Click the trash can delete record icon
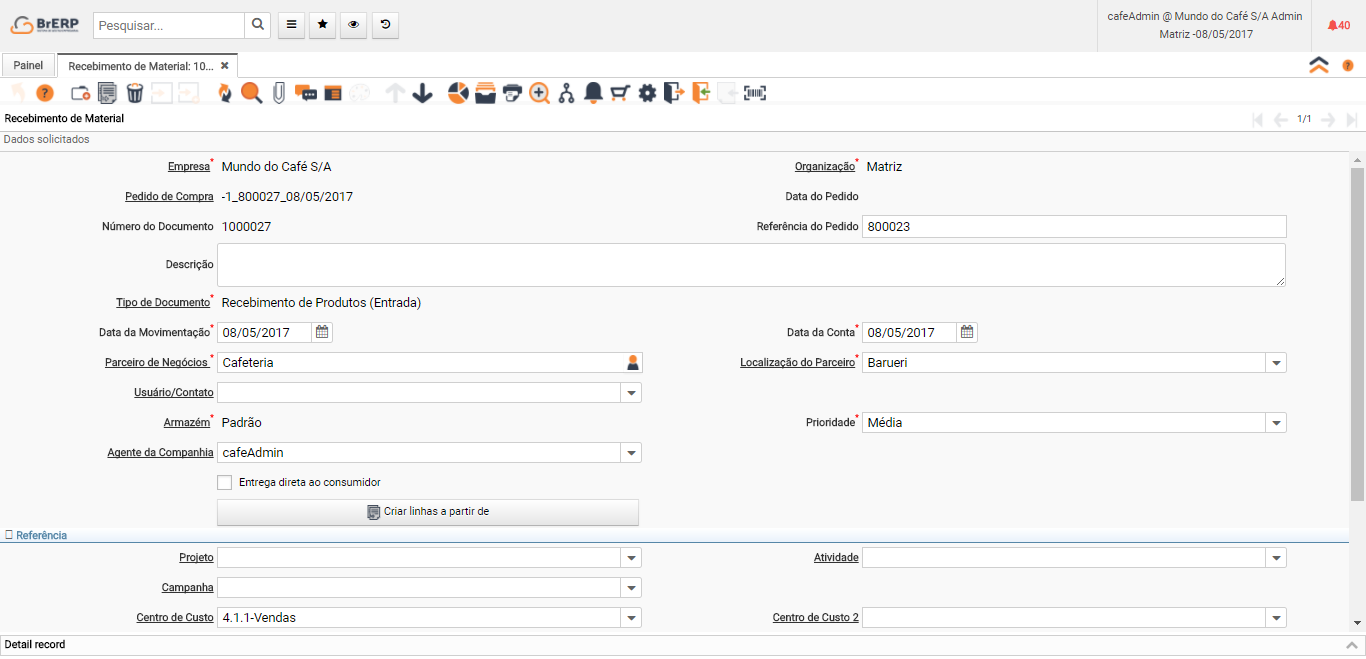This screenshot has width=1366, height=659. (x=134, y=93)
